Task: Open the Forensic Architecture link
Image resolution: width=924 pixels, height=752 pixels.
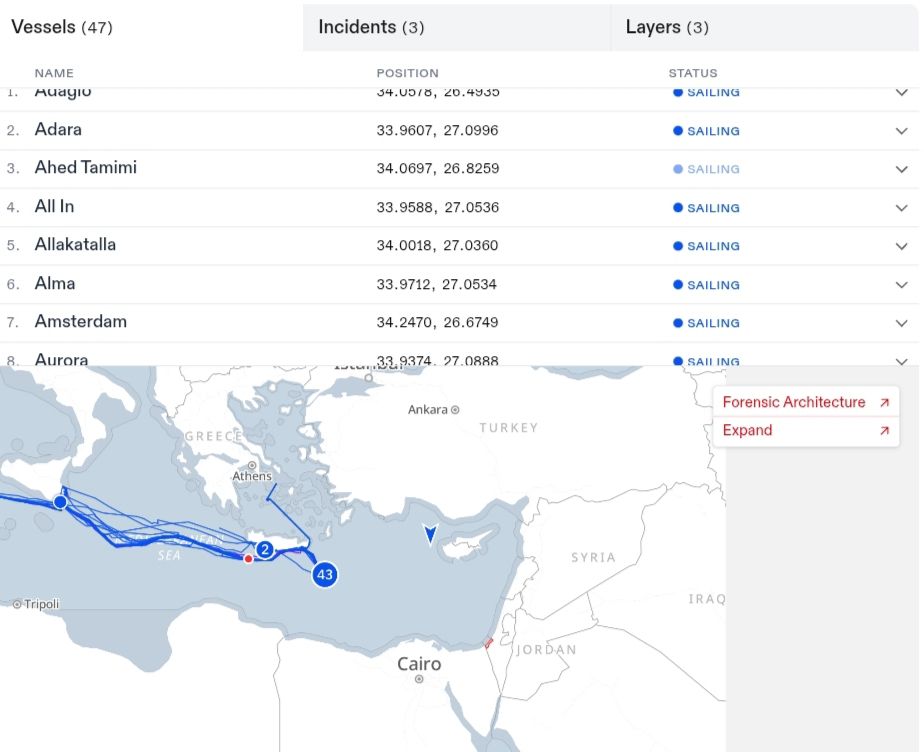Action: 806,402
